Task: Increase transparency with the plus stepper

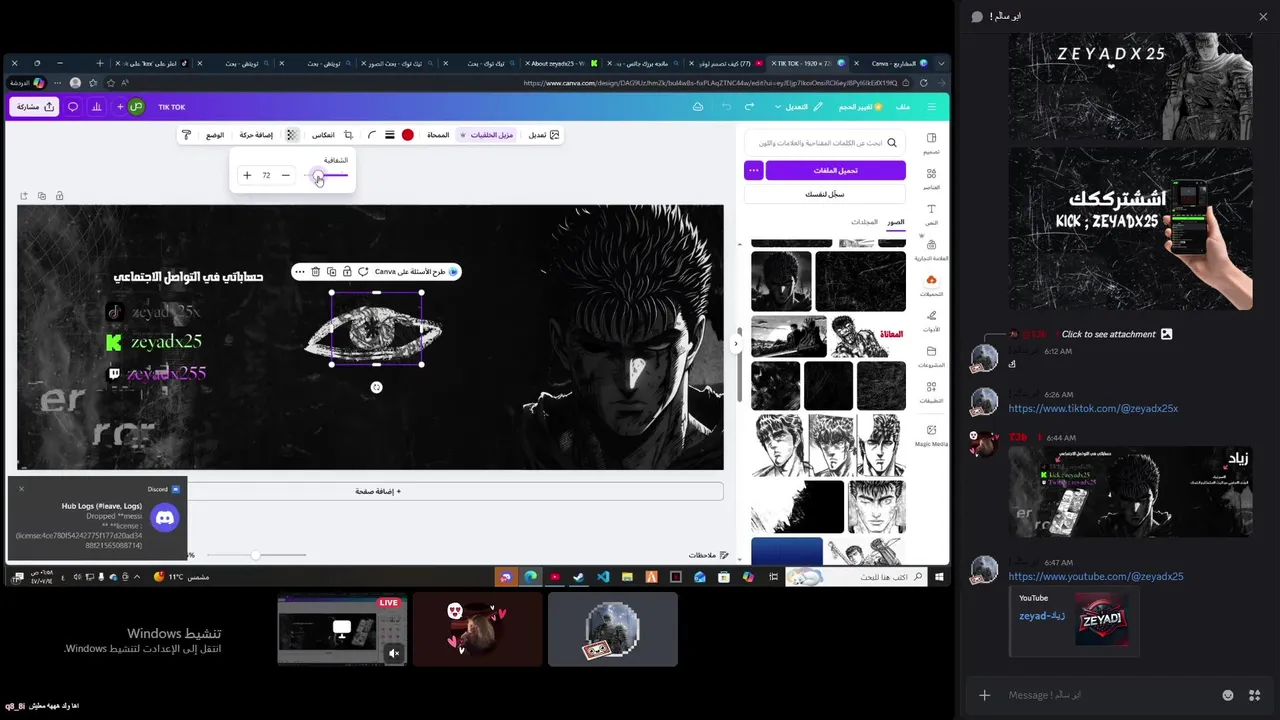Action: pos(247,175)
